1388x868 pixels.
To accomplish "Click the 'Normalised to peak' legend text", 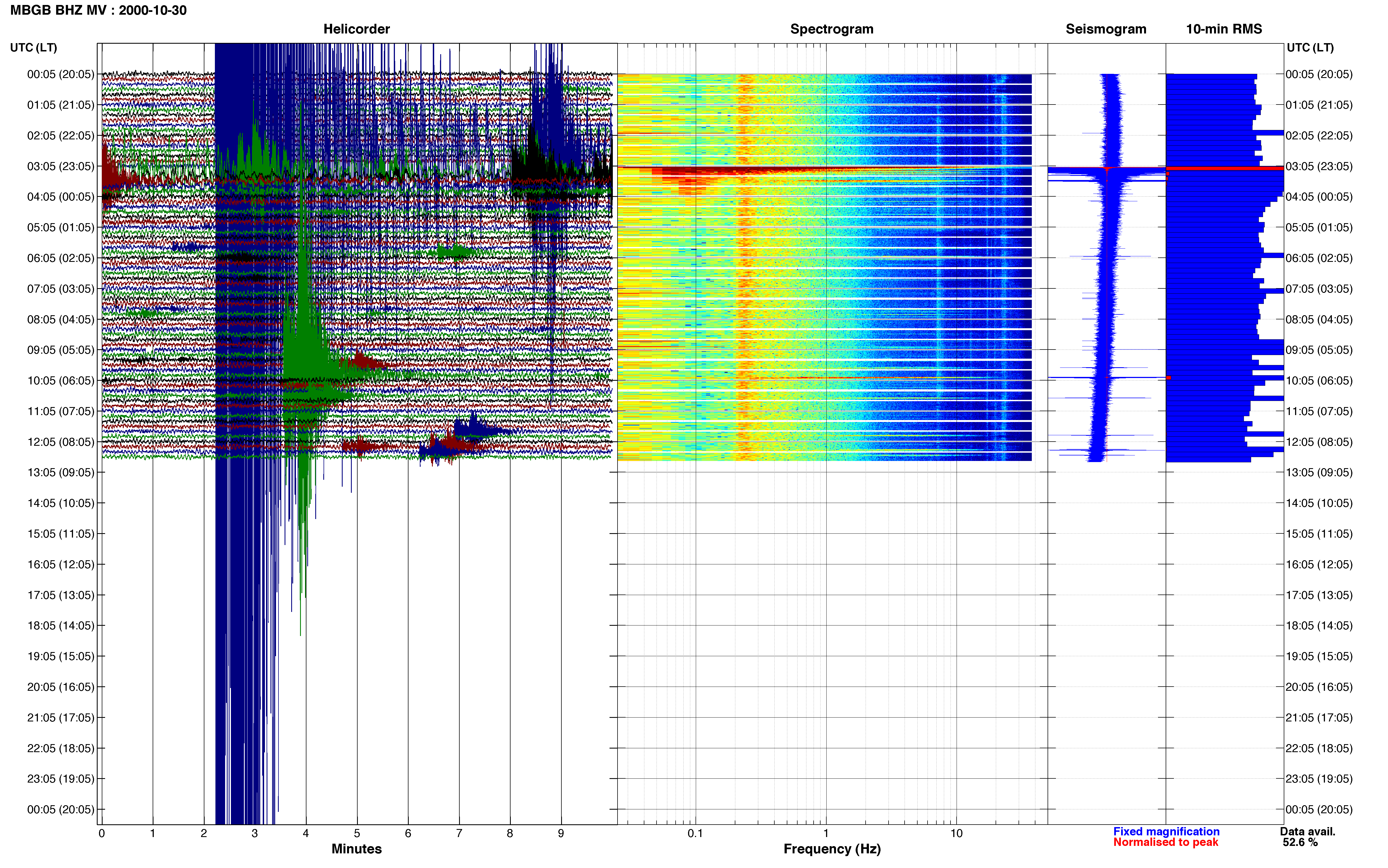I will point(1165,843).
